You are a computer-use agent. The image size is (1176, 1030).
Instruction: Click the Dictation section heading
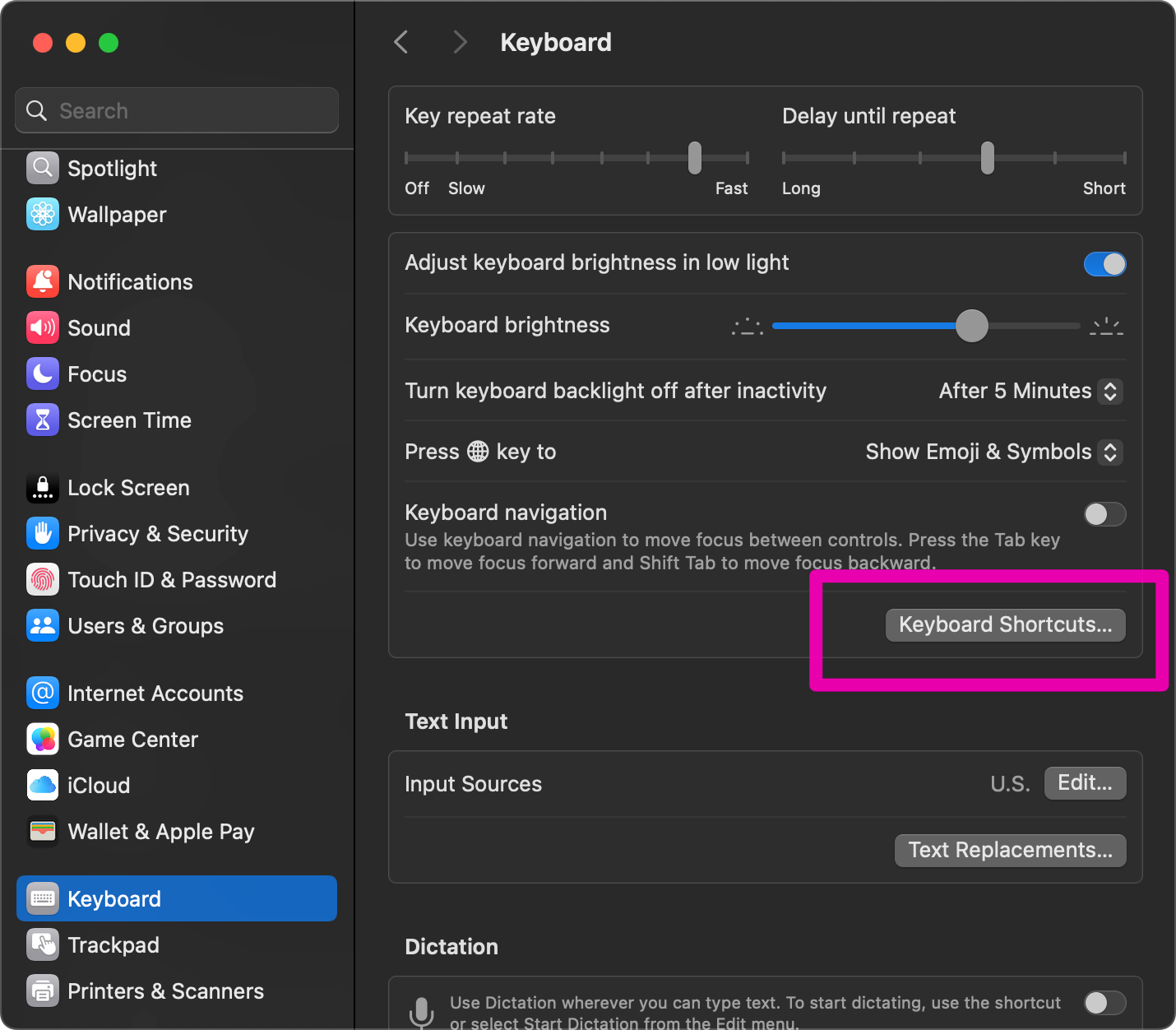[451, 947]
